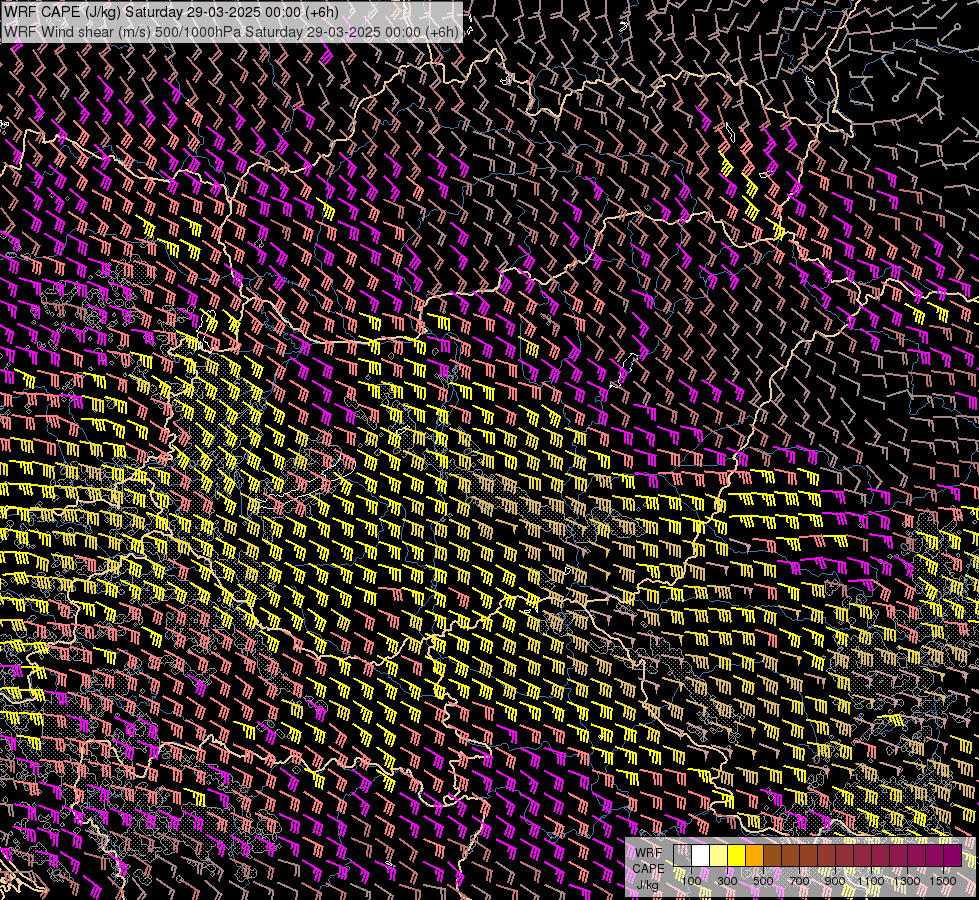Click the J/kg unit label in the legend

[649, 884]
